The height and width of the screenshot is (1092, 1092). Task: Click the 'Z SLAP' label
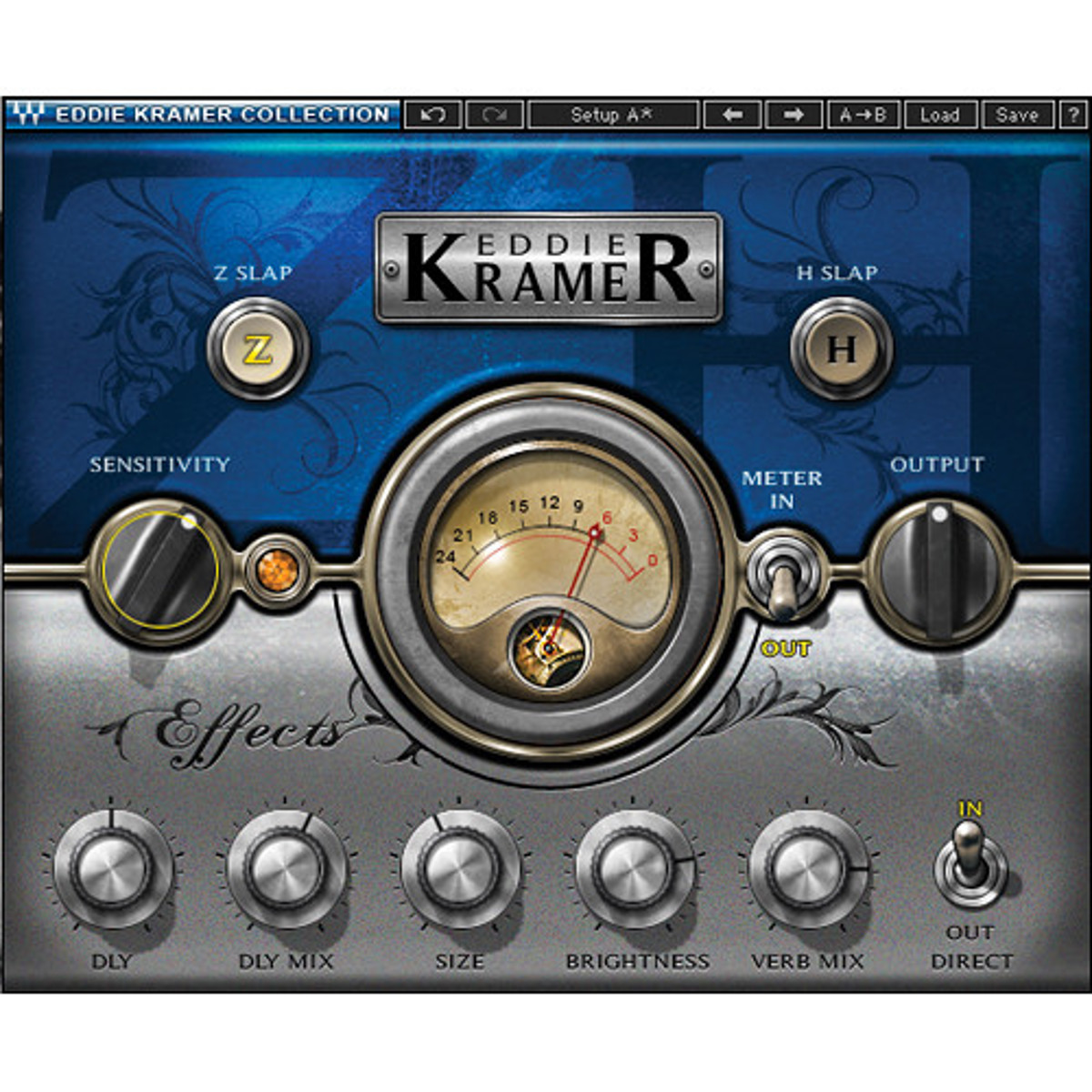(x=253, y=272)
